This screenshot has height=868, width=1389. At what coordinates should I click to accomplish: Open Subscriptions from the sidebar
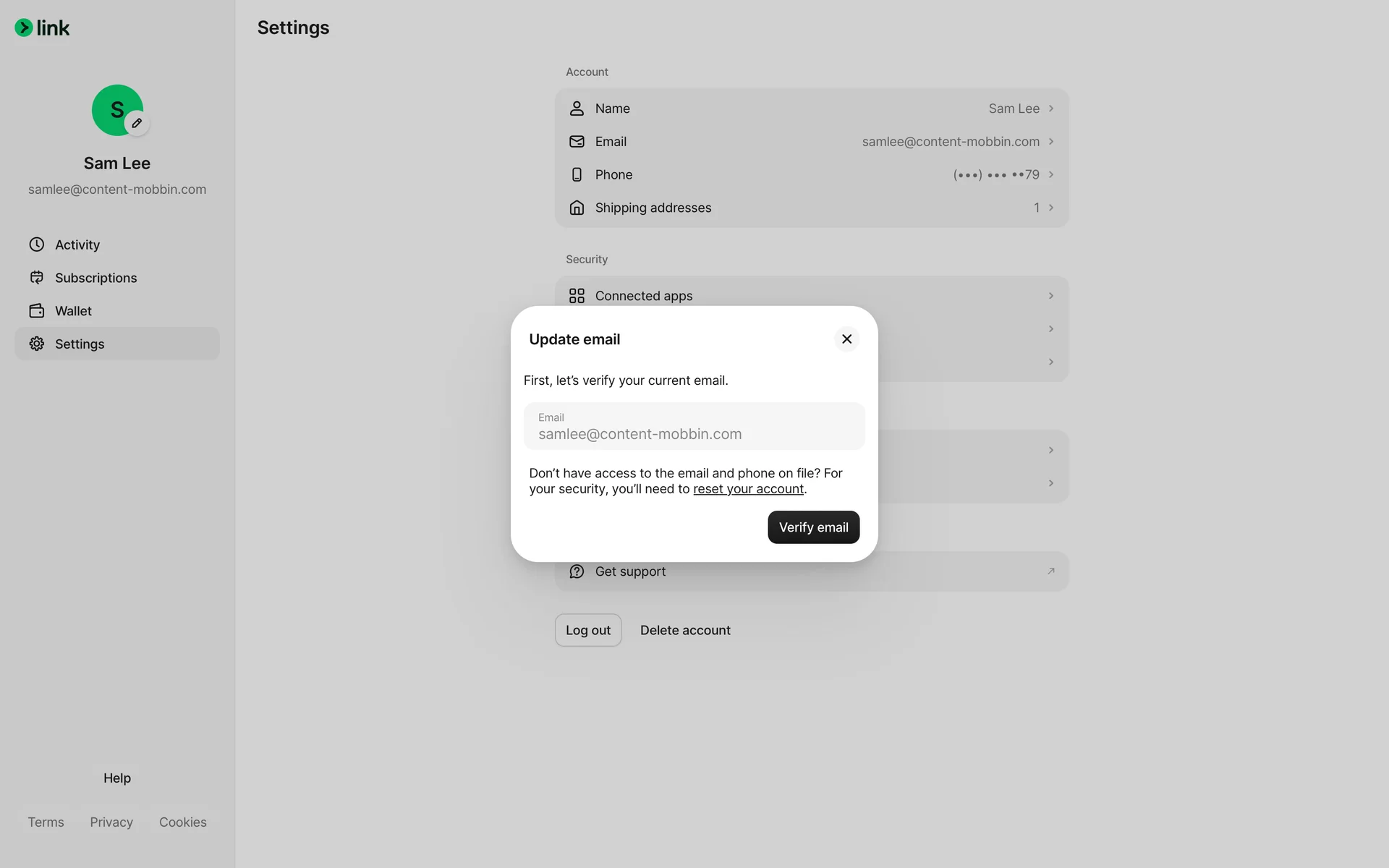95,278
